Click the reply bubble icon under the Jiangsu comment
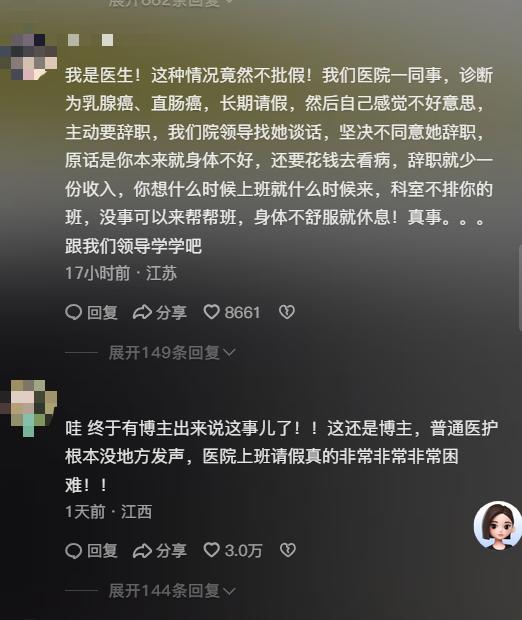Screen dimensions: 522x620 [73, 312]
